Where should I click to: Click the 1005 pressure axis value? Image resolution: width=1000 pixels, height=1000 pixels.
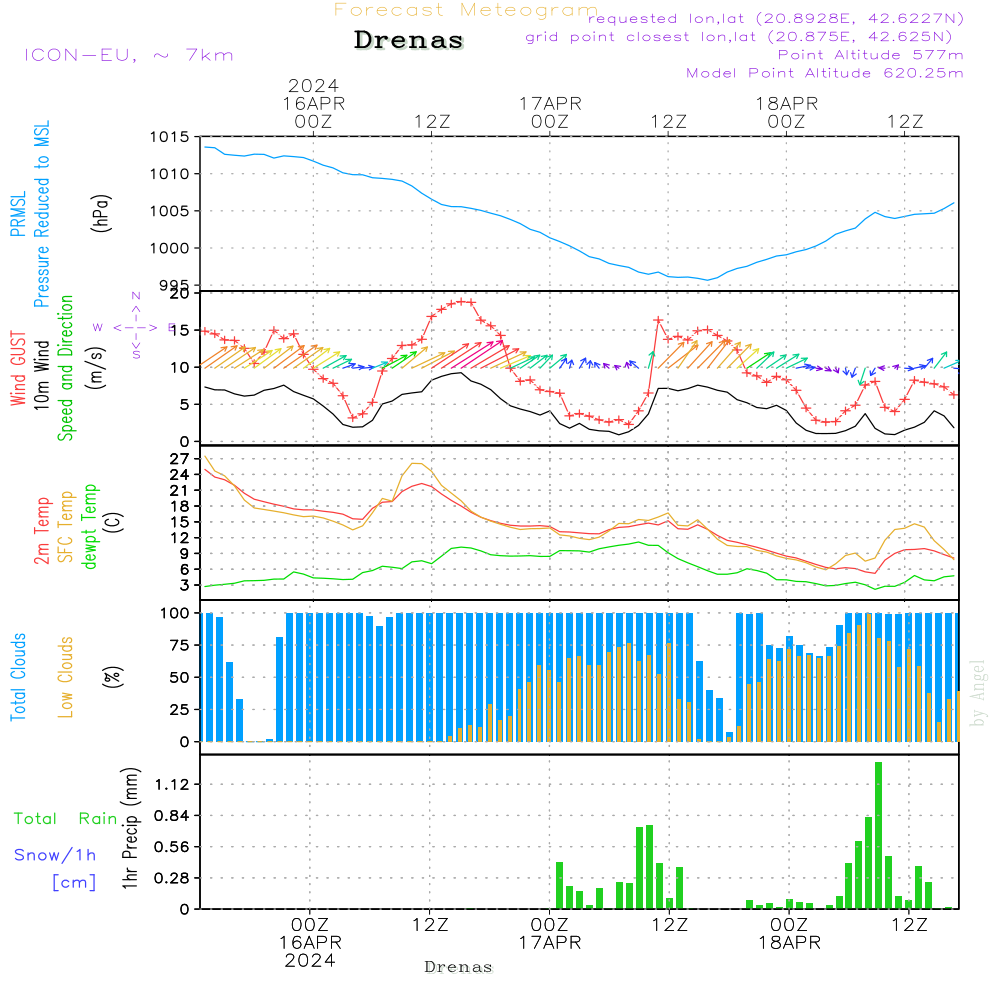(x=170, y=211)
